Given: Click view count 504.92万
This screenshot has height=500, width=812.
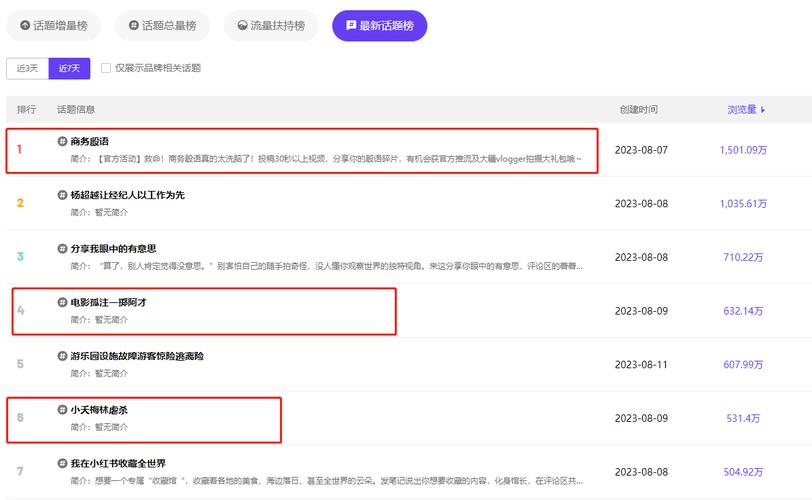Looking at the screenshot, I should [x=743, y=472].
